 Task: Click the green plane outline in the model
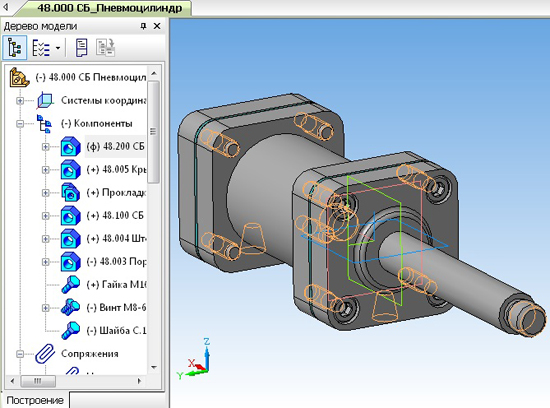coord(375,241)
